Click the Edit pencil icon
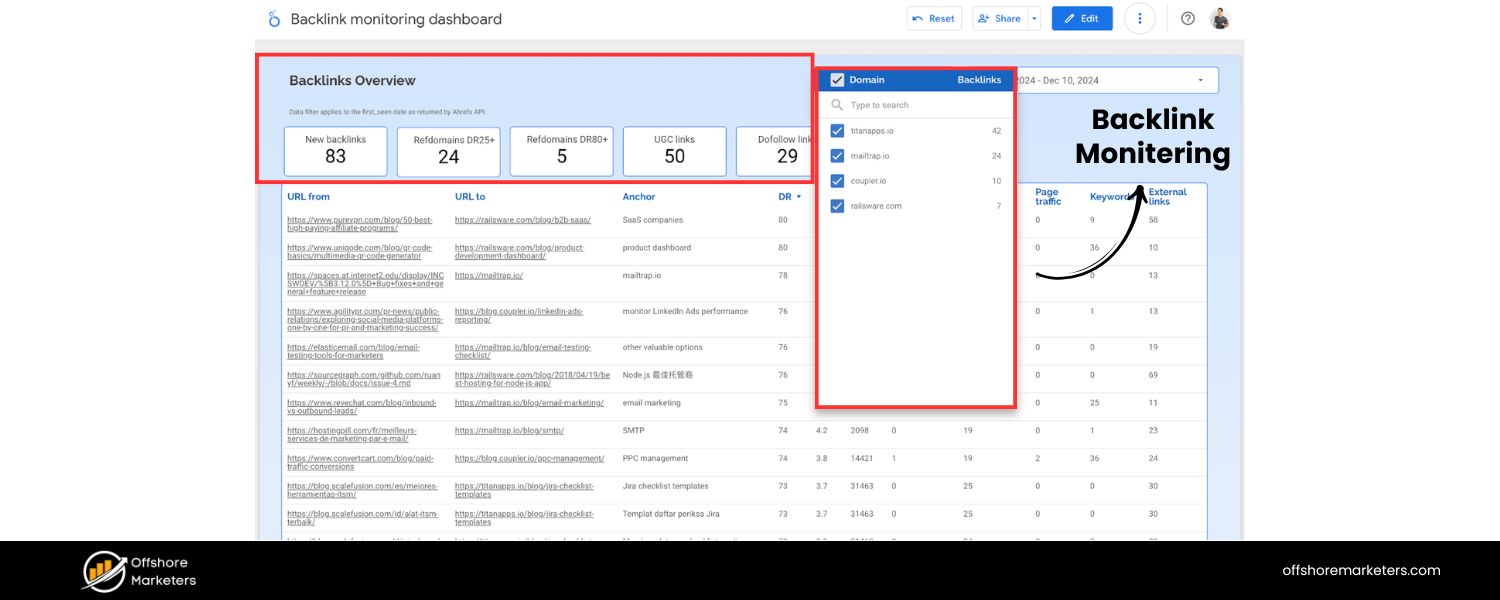This screenshot has width=1500, height=600. 1068,18
